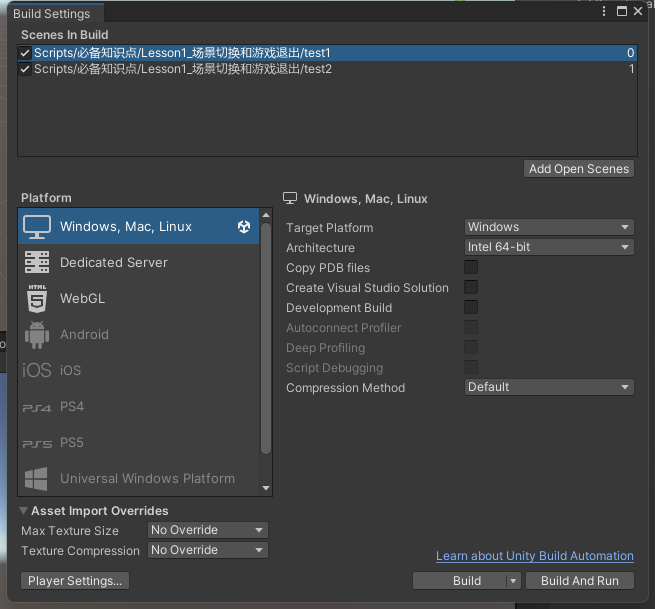
Task: Enable Development Build checkbox
Action: pos(471,307)
